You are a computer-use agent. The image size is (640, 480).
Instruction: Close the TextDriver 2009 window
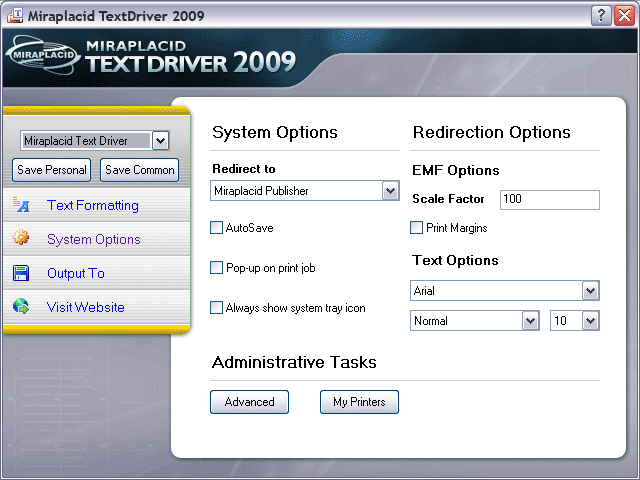point(624,16)
